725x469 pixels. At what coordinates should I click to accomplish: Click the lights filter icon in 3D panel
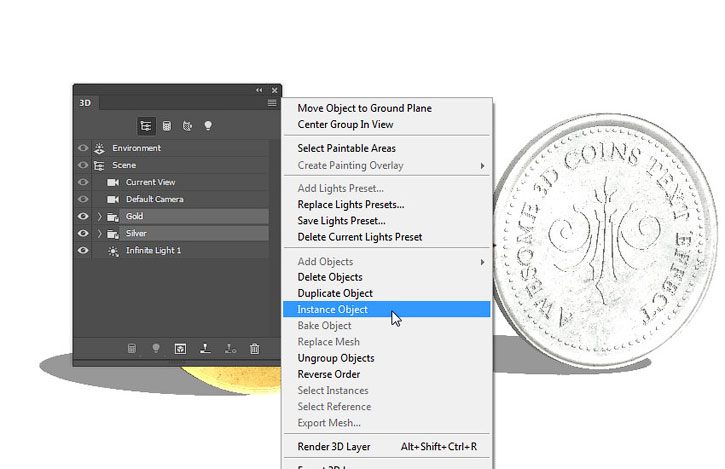click(x=208, y=126)
